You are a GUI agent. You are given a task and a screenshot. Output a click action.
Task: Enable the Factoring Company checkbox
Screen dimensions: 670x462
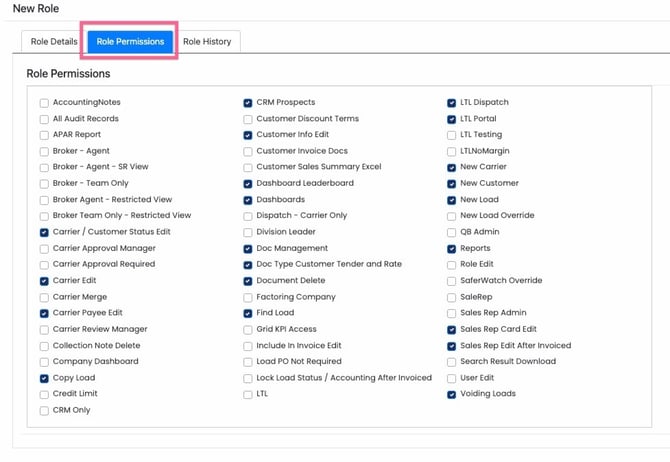coord(248,297)
